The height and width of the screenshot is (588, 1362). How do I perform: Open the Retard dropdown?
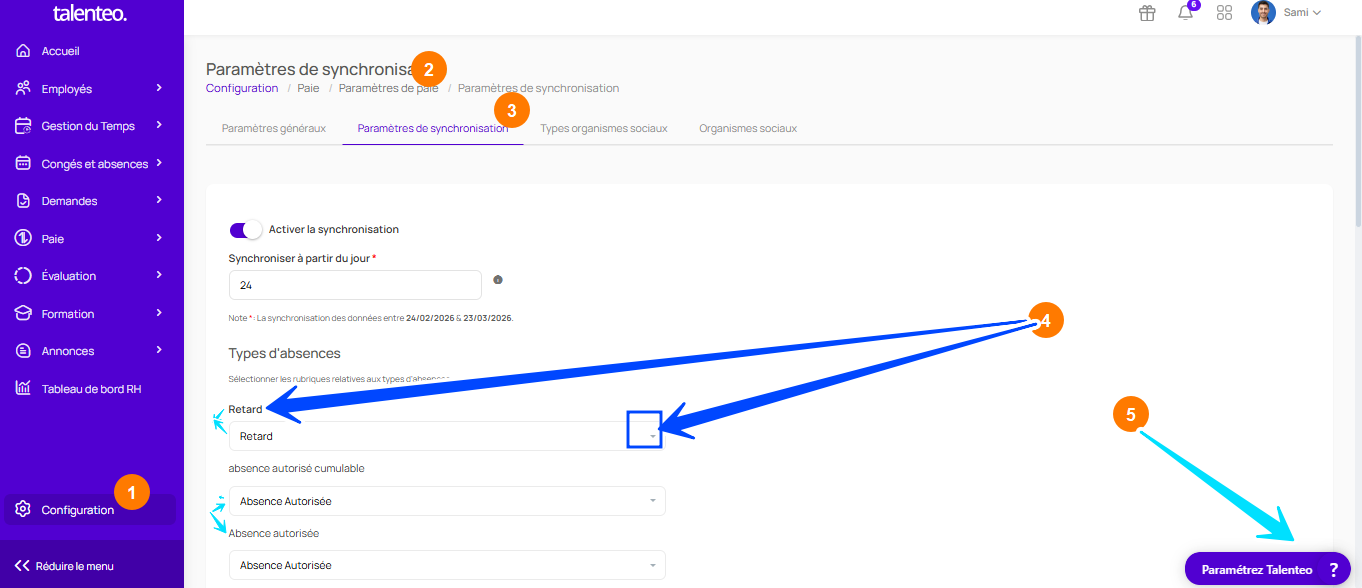pyautogui.click(x=446, y=436)
